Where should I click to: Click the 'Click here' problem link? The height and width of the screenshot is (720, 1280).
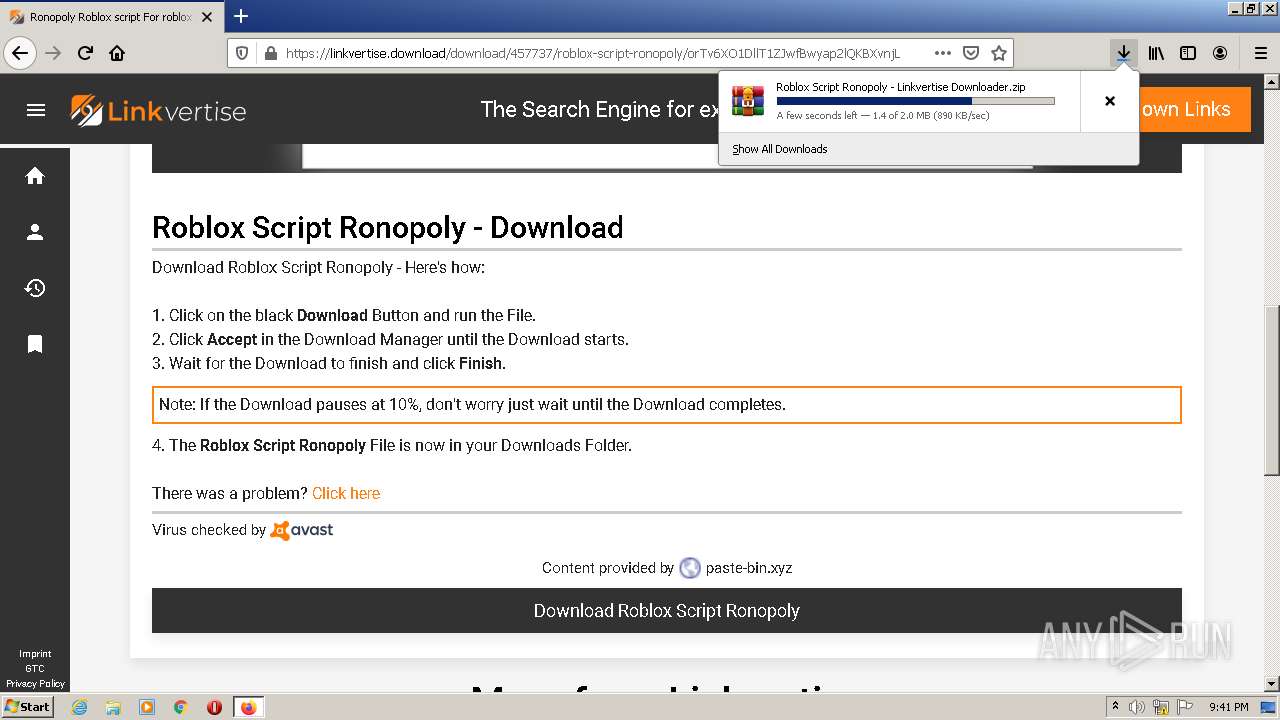(x=346, y=493)
